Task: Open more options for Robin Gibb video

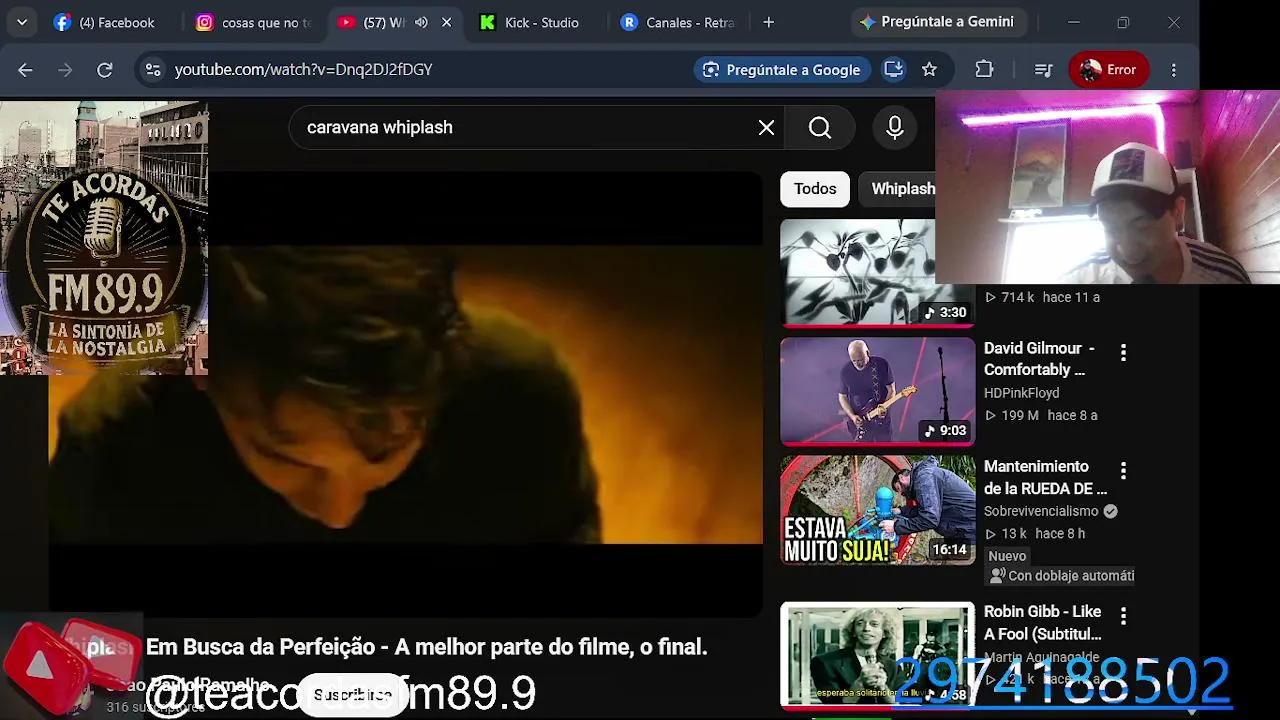Action: [x=1123, y=615]
